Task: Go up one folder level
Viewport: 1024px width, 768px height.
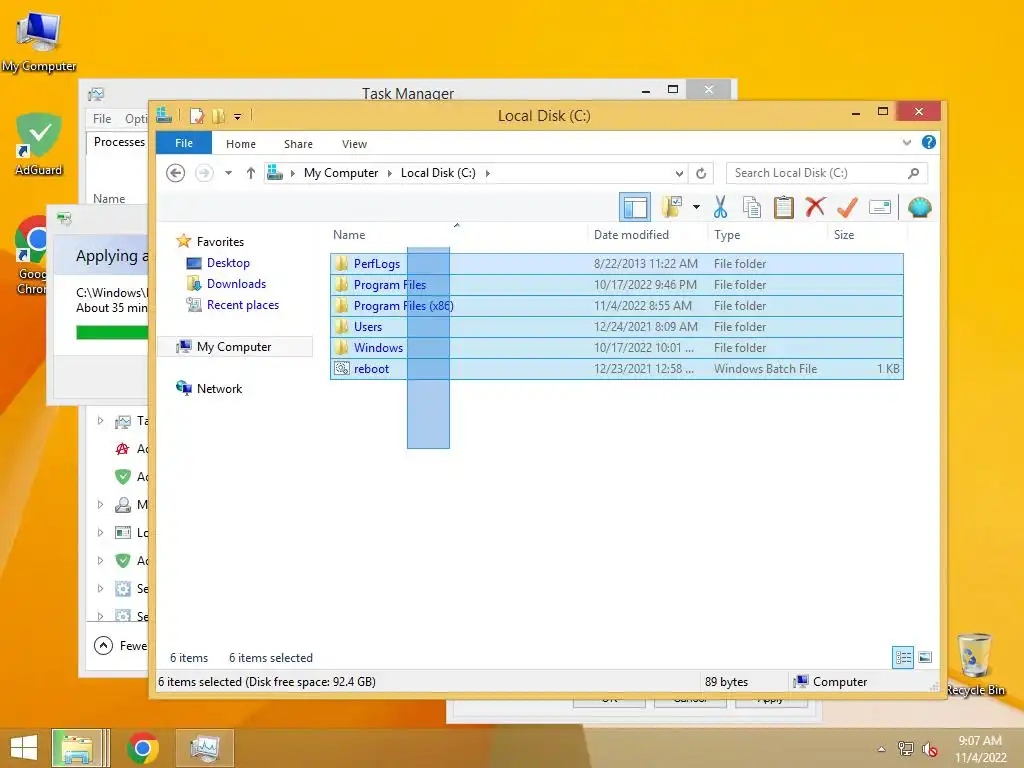Action: tap(251, 173)
